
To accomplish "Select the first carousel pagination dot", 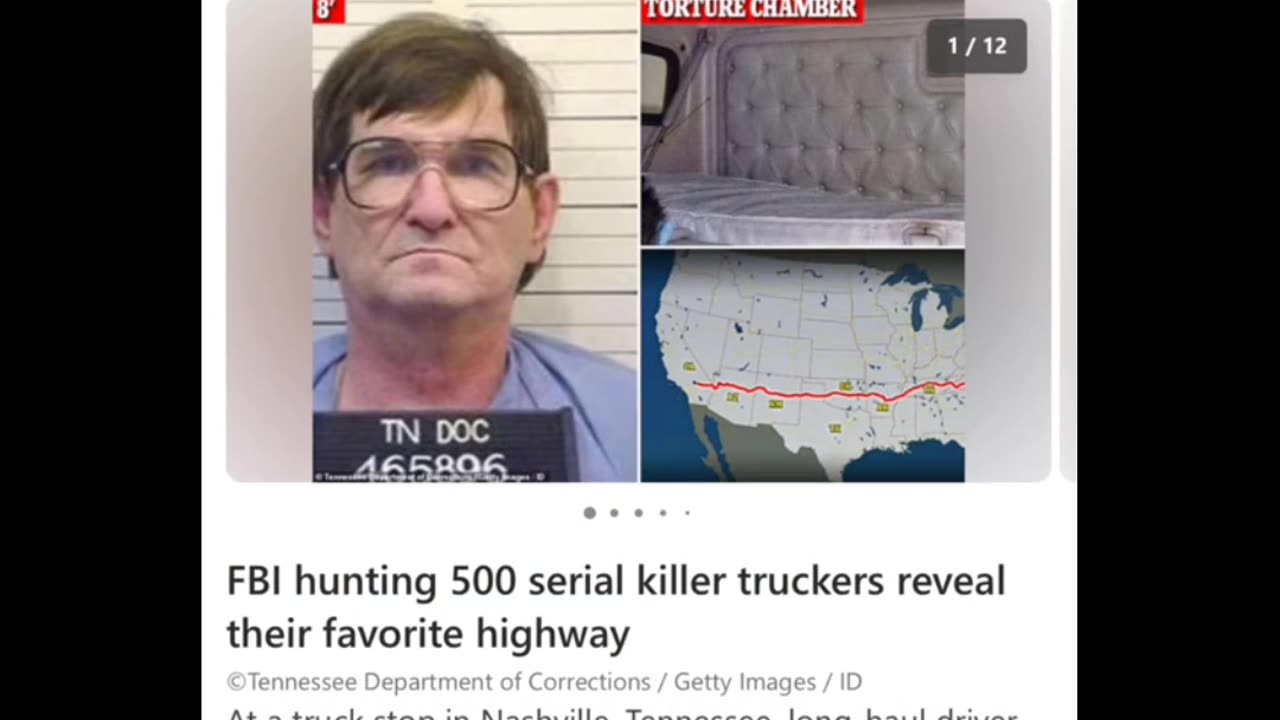I will point(590,513).
